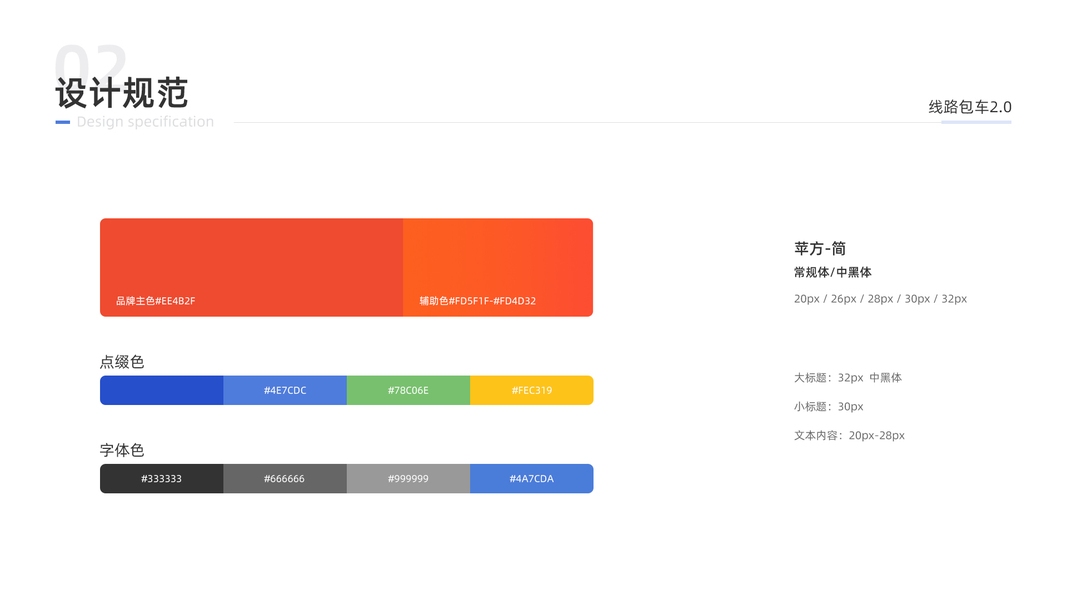Click the 点缀色 section label

(x=122, y=362)
